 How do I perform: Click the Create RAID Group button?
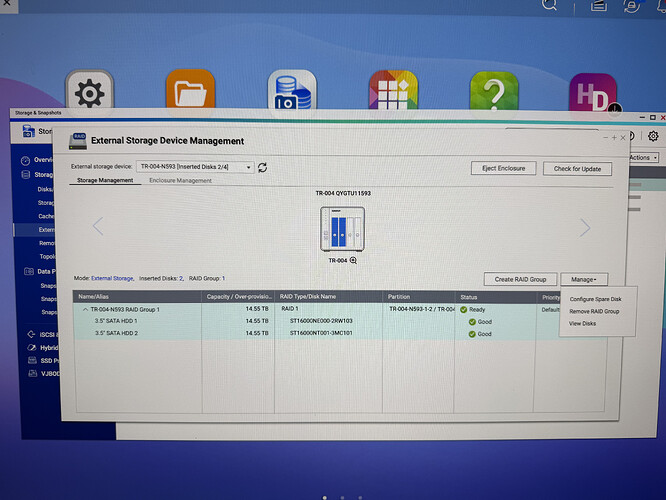click(x=520, y=279)
